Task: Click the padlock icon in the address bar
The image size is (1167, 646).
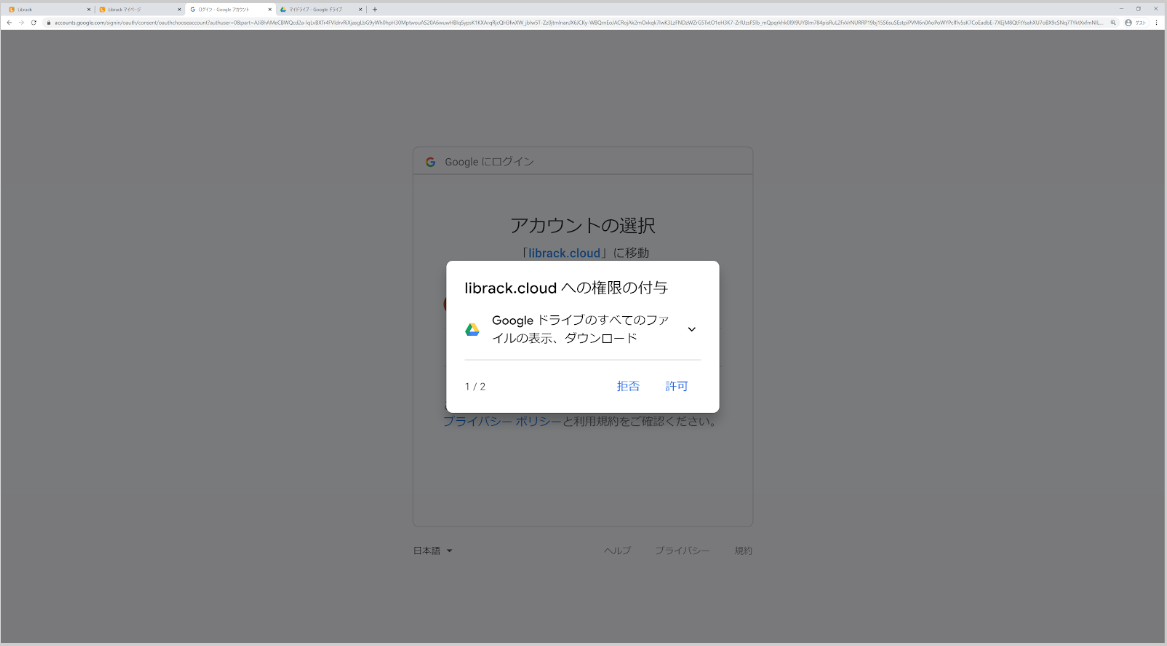Action: tap(48, 21)
